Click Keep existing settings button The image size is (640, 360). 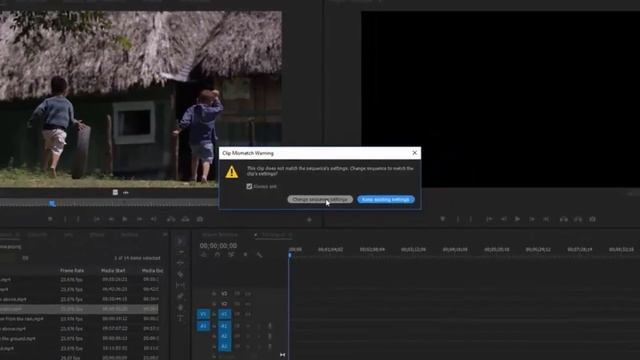point(386,199)
